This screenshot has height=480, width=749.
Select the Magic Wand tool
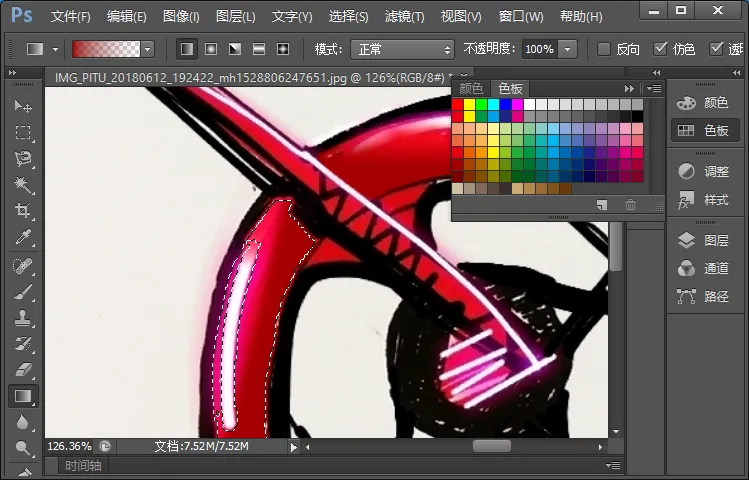tap(22, 185)
